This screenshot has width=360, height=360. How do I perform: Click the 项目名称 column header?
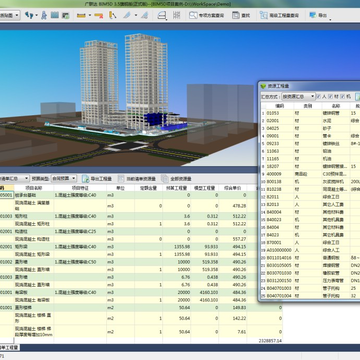coord(34,188)
